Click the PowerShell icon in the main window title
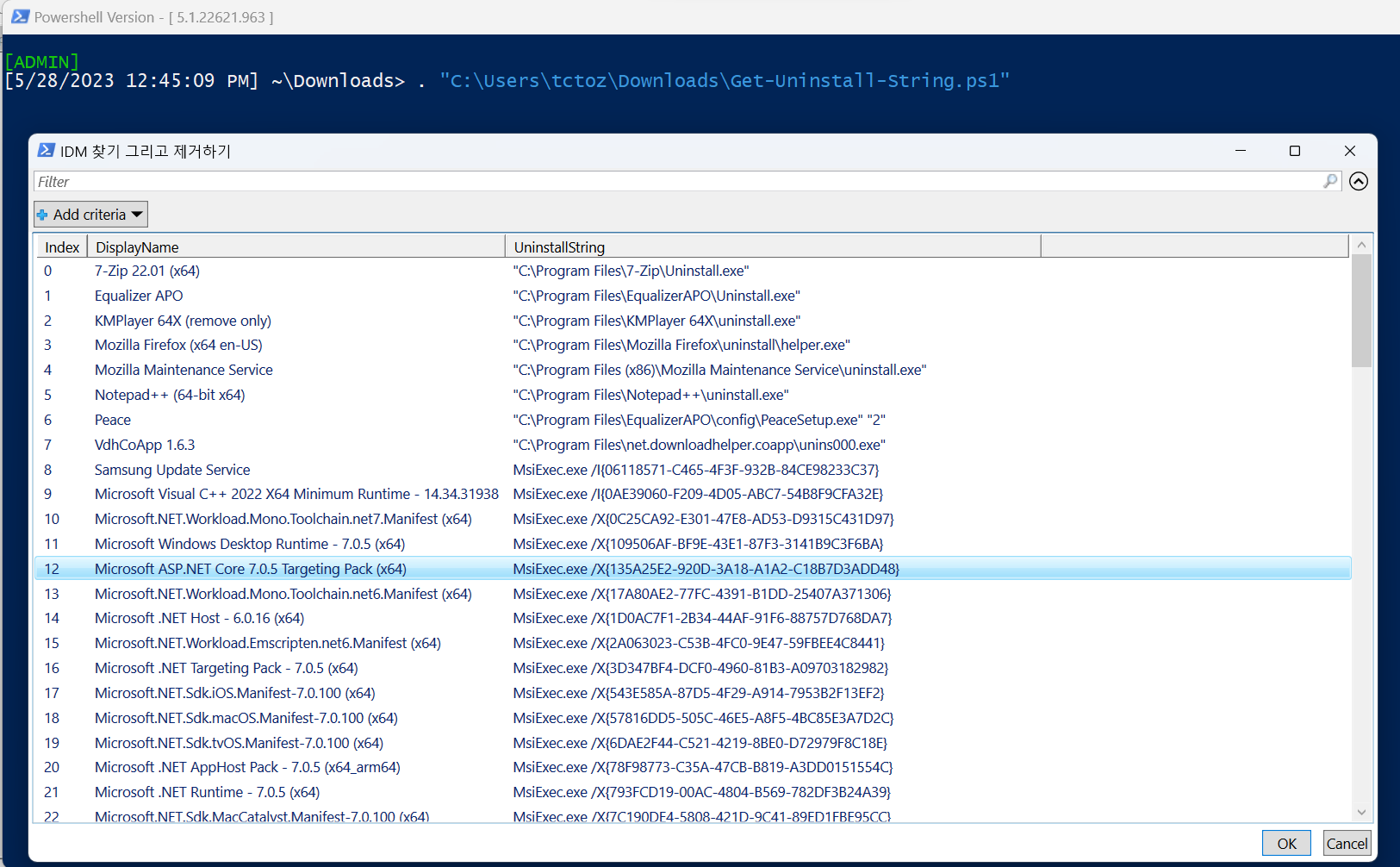 coord(20,16)
